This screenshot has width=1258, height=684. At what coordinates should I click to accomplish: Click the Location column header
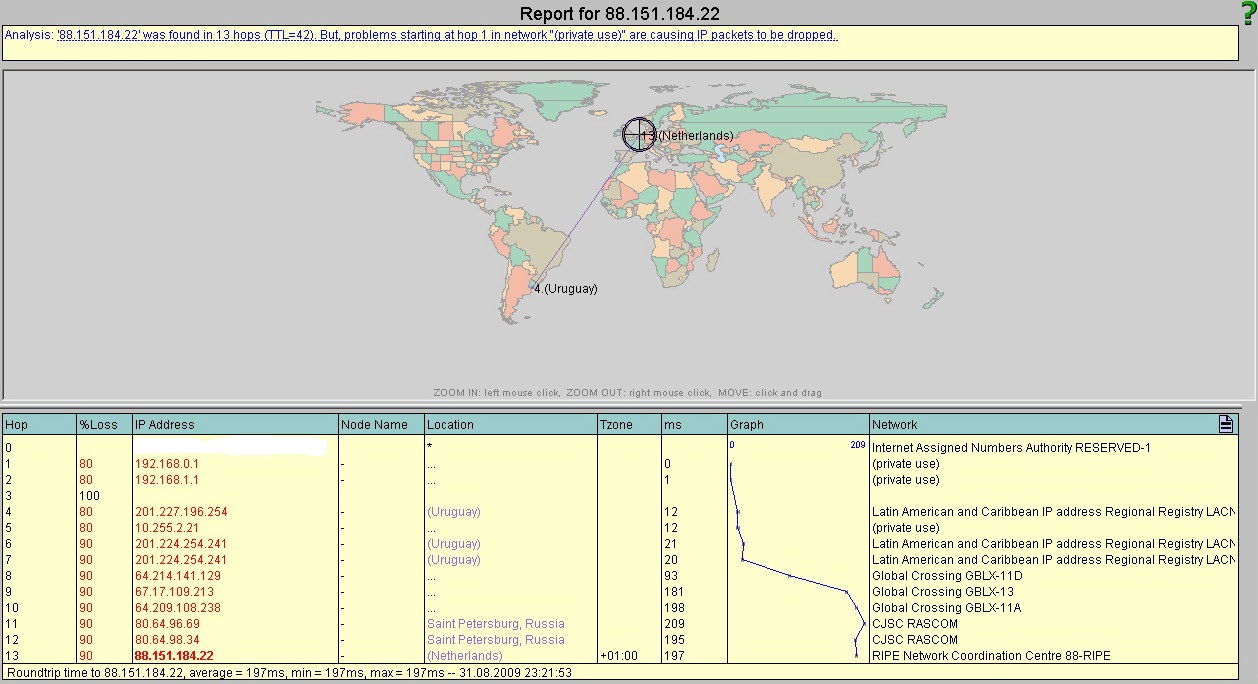(x=451, y=425)
